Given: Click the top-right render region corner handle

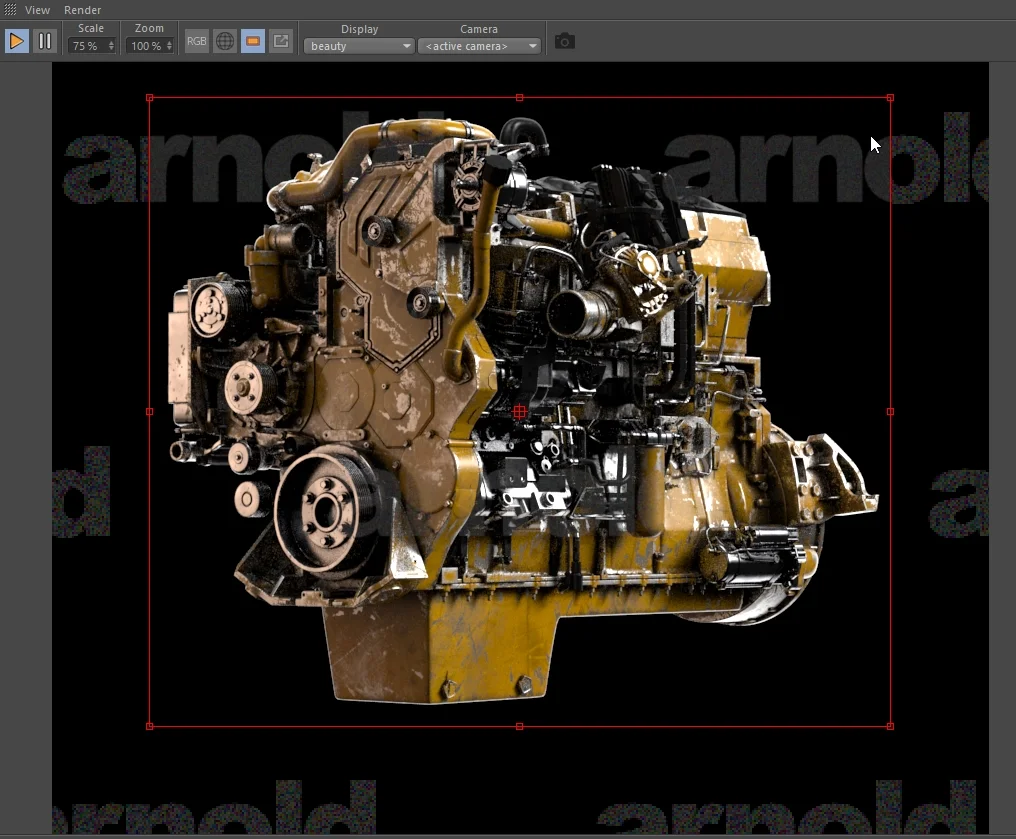Looking at the screenshot, I should (x=890, y=98).
